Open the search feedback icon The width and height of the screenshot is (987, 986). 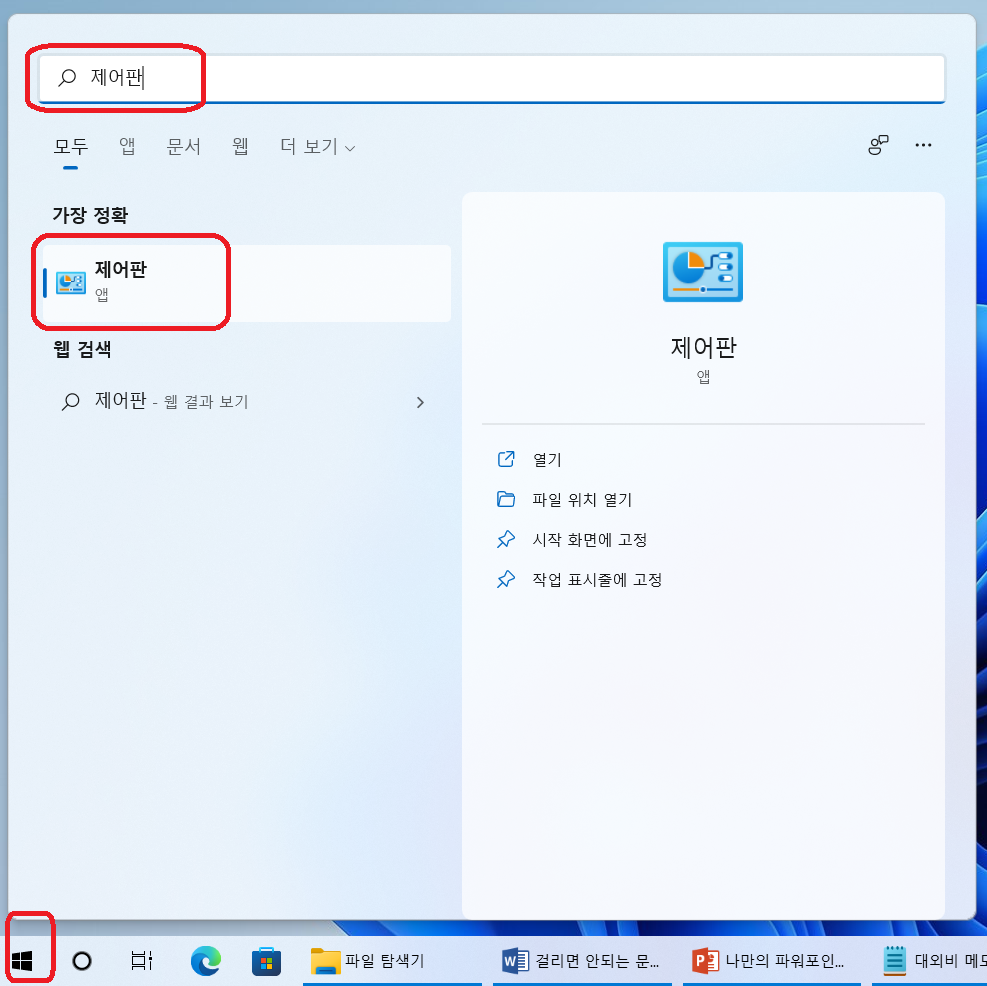pos(878,145)
